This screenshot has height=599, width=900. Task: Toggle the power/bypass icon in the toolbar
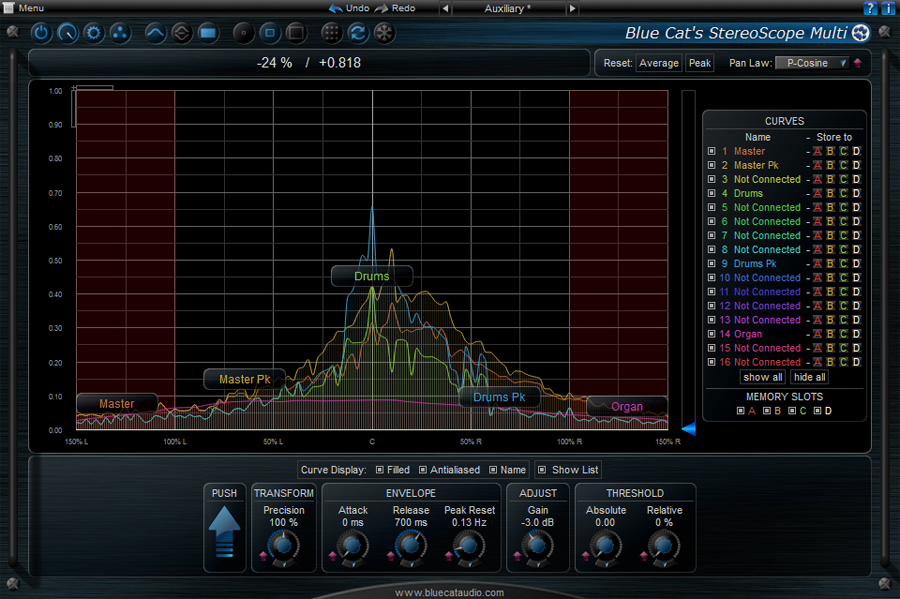[41, 33]
